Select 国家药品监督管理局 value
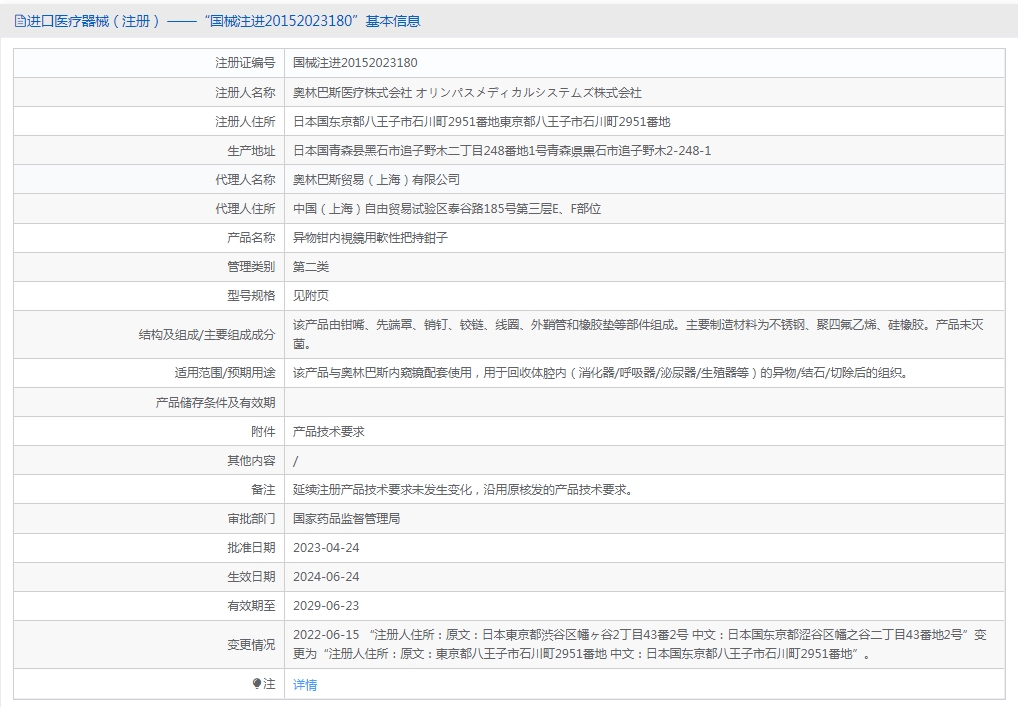Viewport: 1018px width, 707px height. [347, 519]
